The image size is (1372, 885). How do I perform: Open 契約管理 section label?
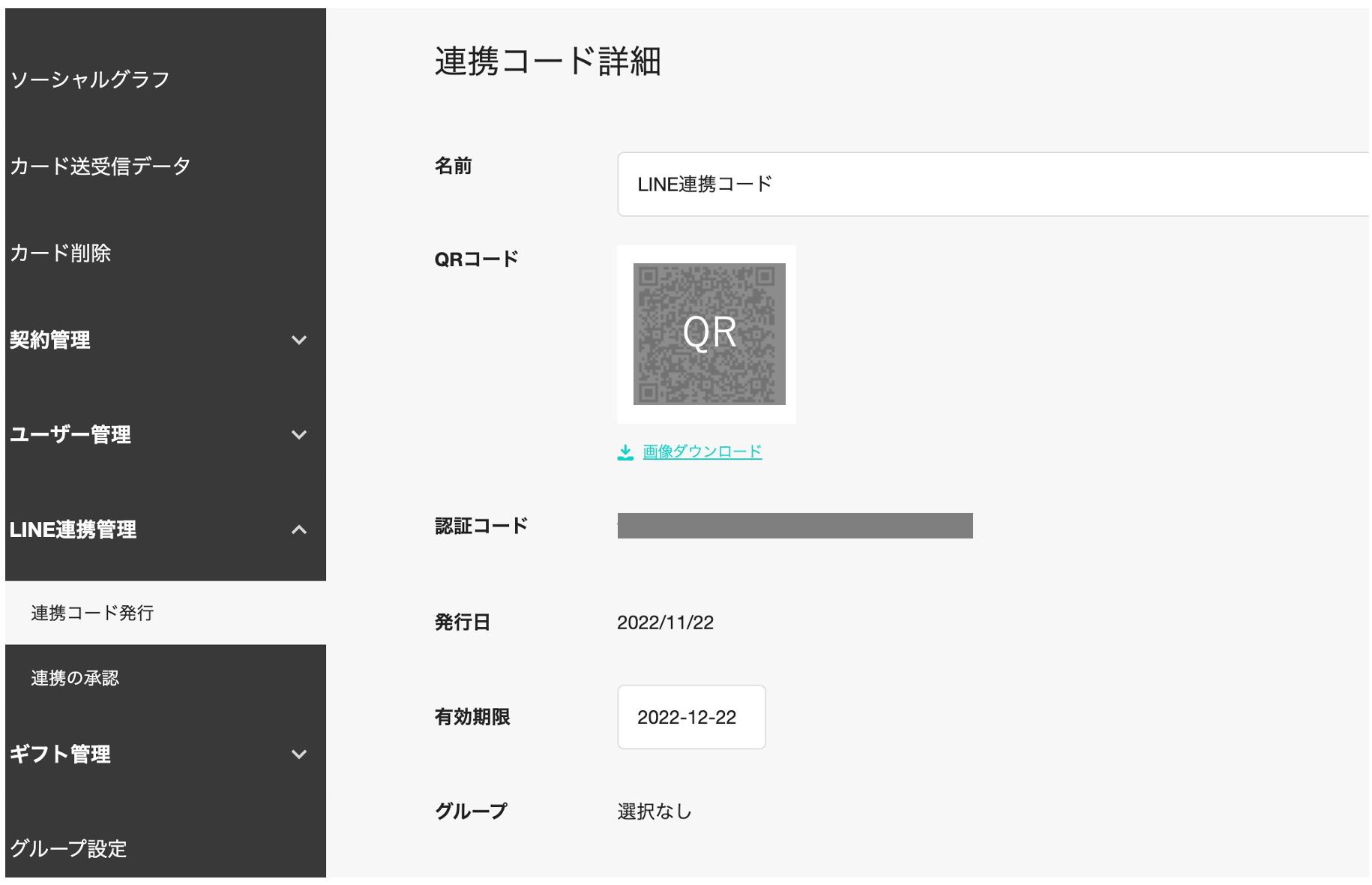point(50,340)
